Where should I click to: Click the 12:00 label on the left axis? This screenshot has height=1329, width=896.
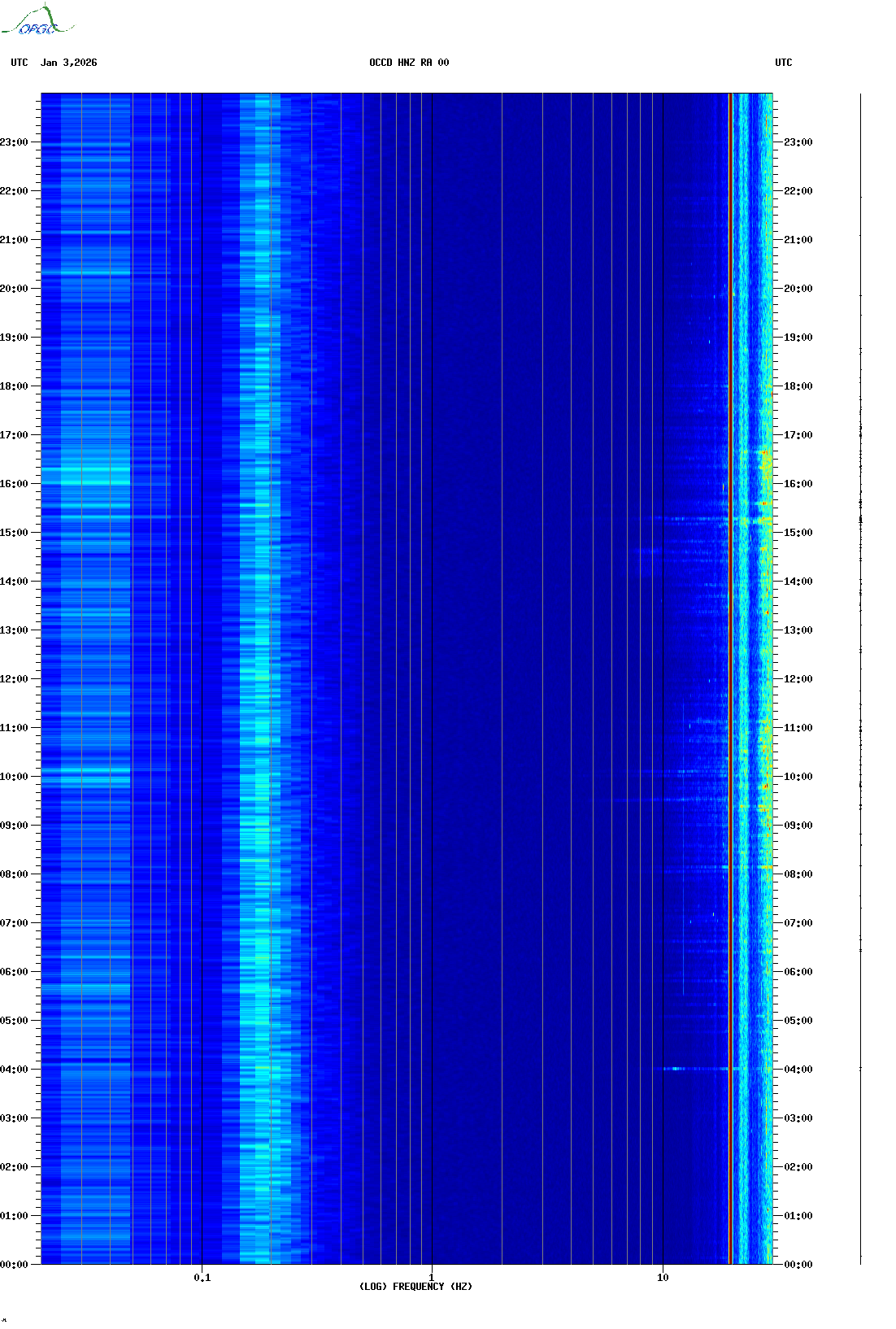coord(14,679)
